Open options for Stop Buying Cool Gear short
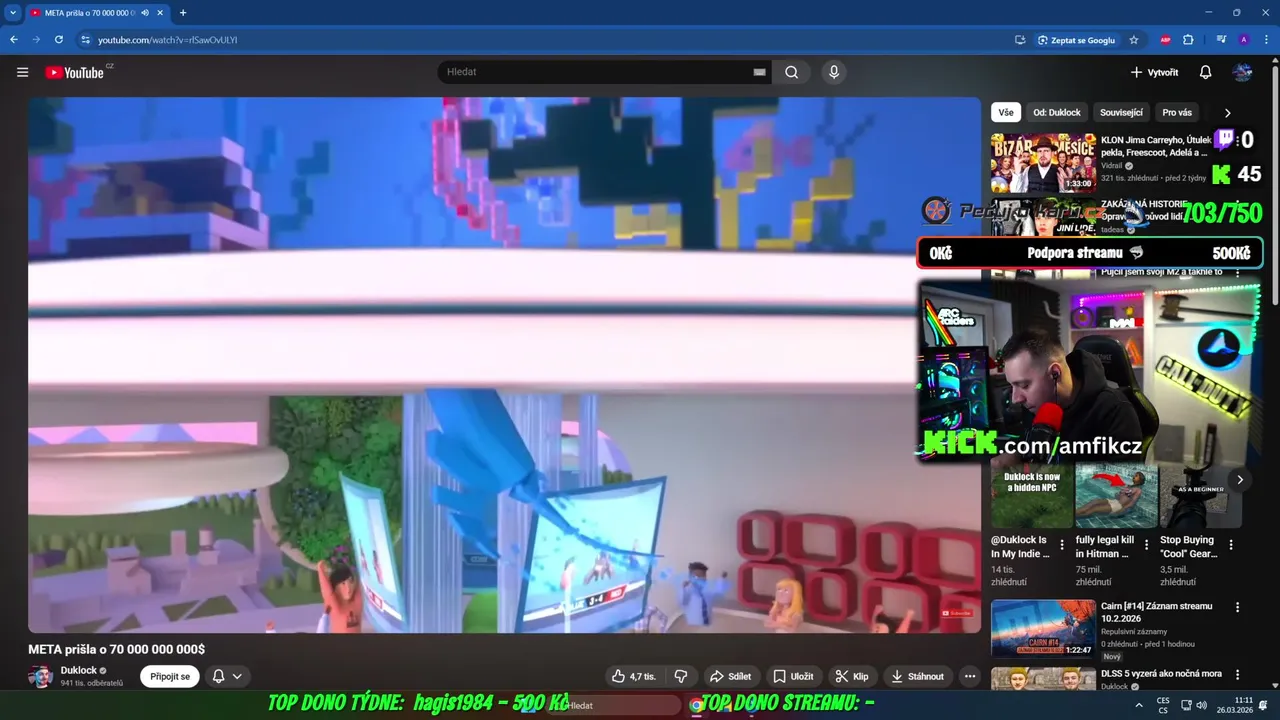Screen dimensions: 1280x720 (1231, 545)
